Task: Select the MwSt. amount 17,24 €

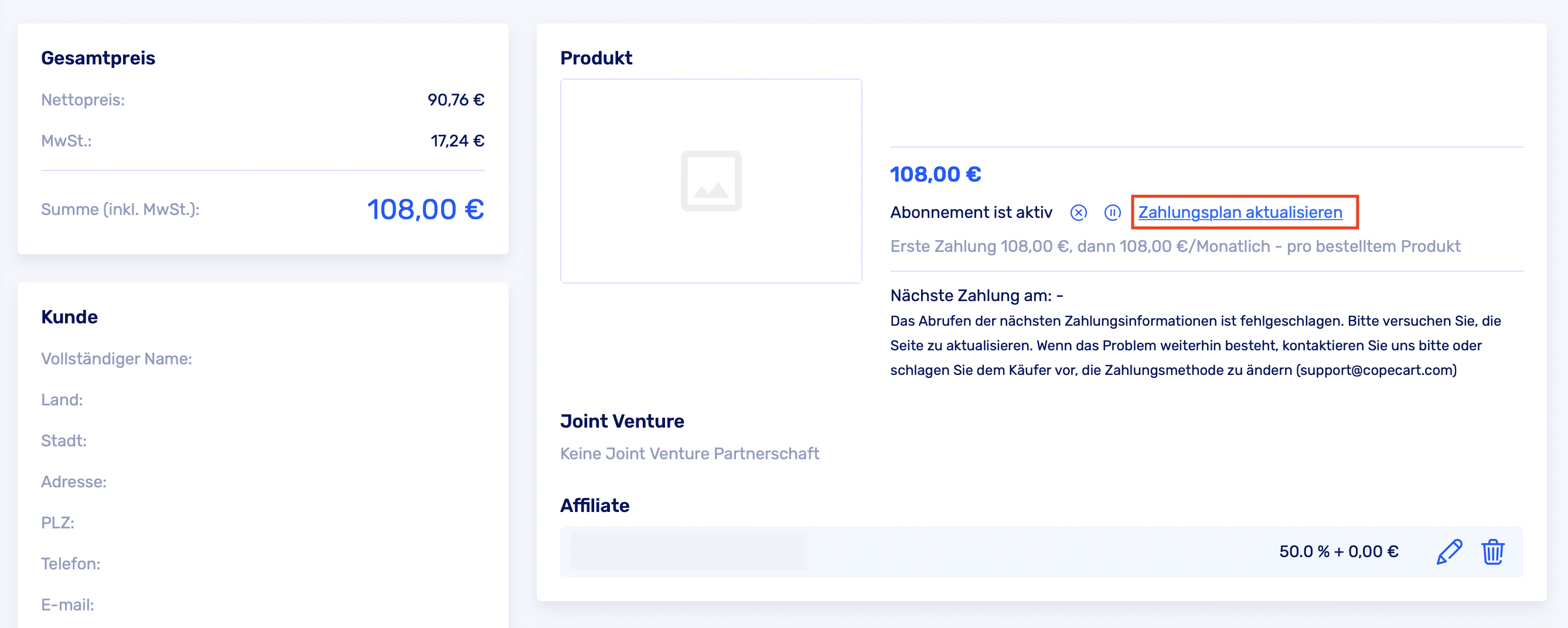Action: [457, 141]
